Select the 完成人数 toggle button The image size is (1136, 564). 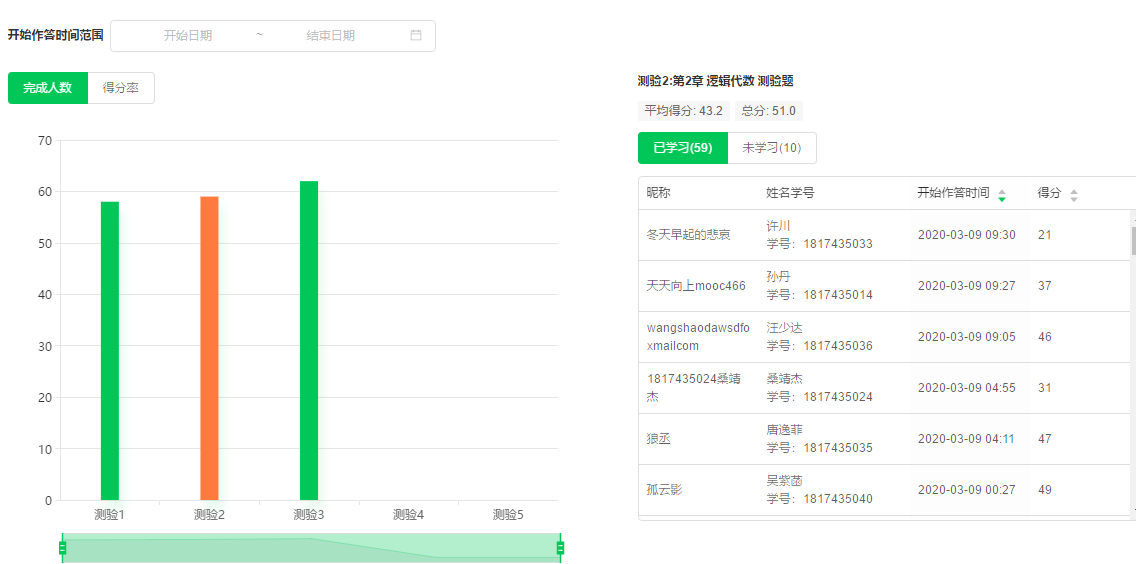(48, 88)
